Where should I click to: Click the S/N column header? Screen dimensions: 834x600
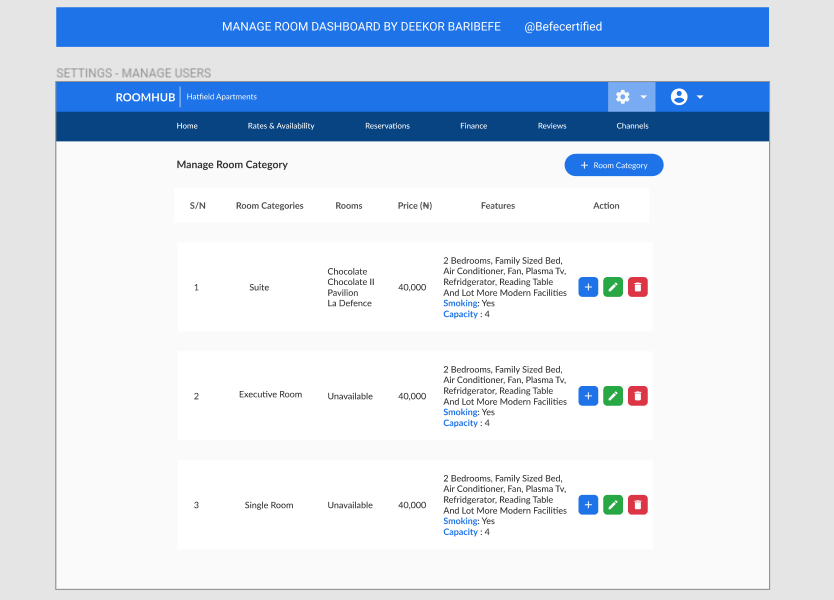coord(197,206)
